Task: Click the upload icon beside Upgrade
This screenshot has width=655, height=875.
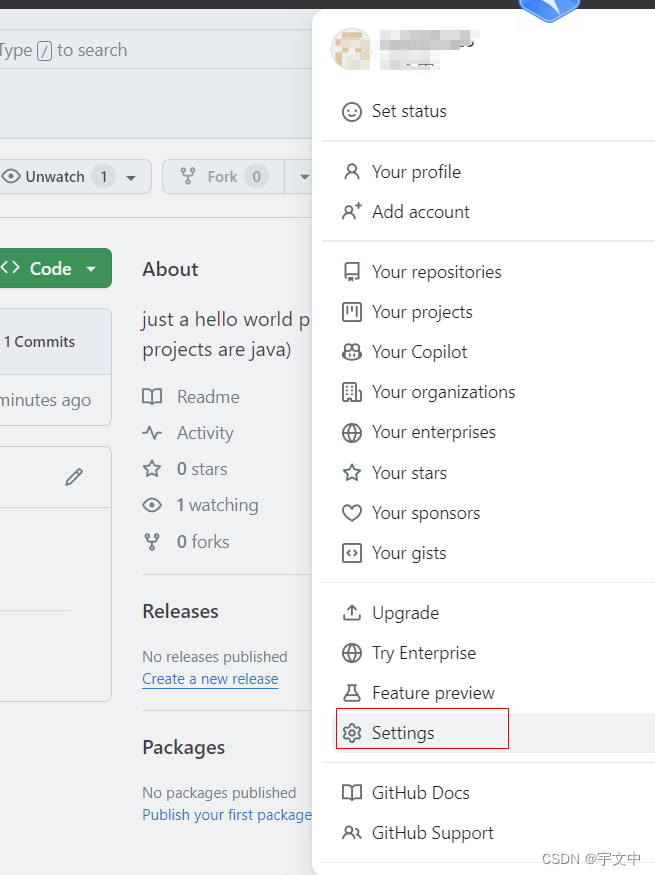Action: coord(351,613)
